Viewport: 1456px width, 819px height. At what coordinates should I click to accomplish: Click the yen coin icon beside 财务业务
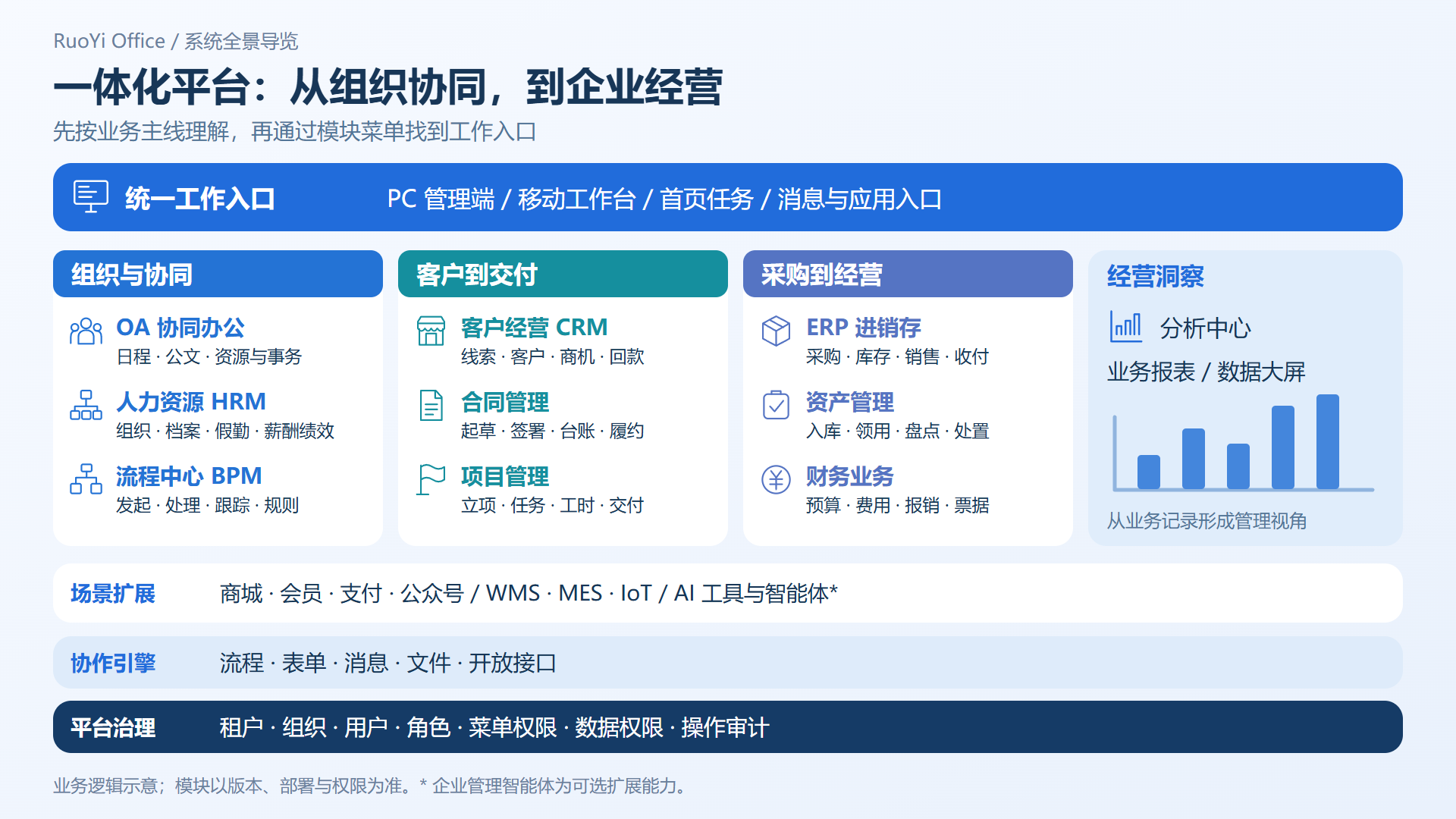(776, 479)
